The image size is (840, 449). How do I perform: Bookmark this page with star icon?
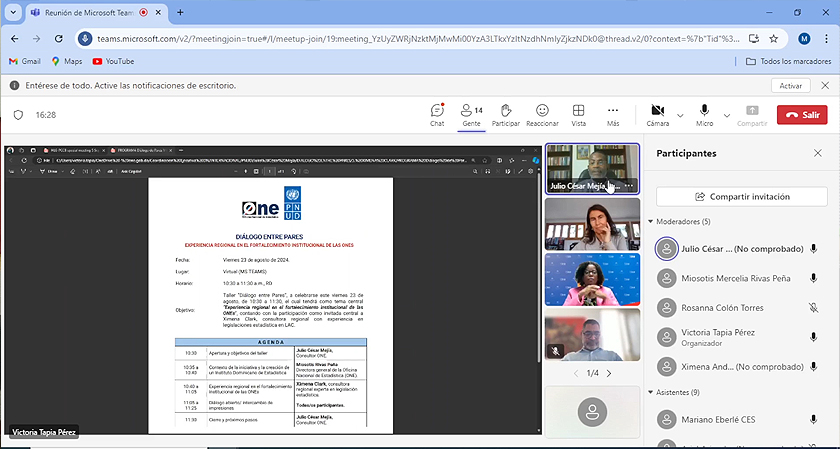pos(774,39)
